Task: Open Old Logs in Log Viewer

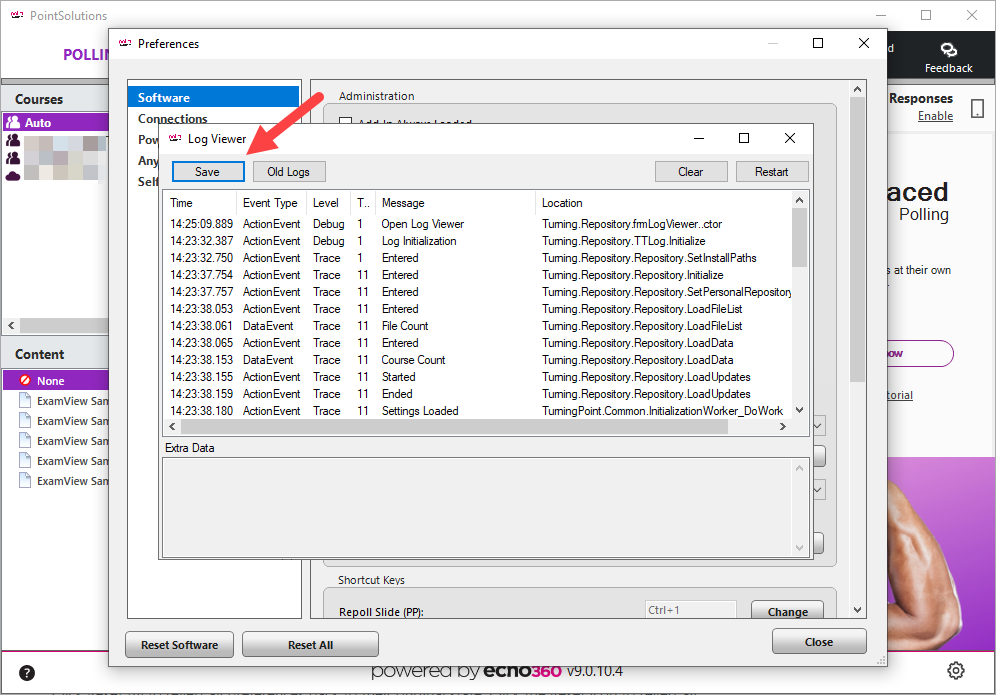Action: [x=288, y=172]
